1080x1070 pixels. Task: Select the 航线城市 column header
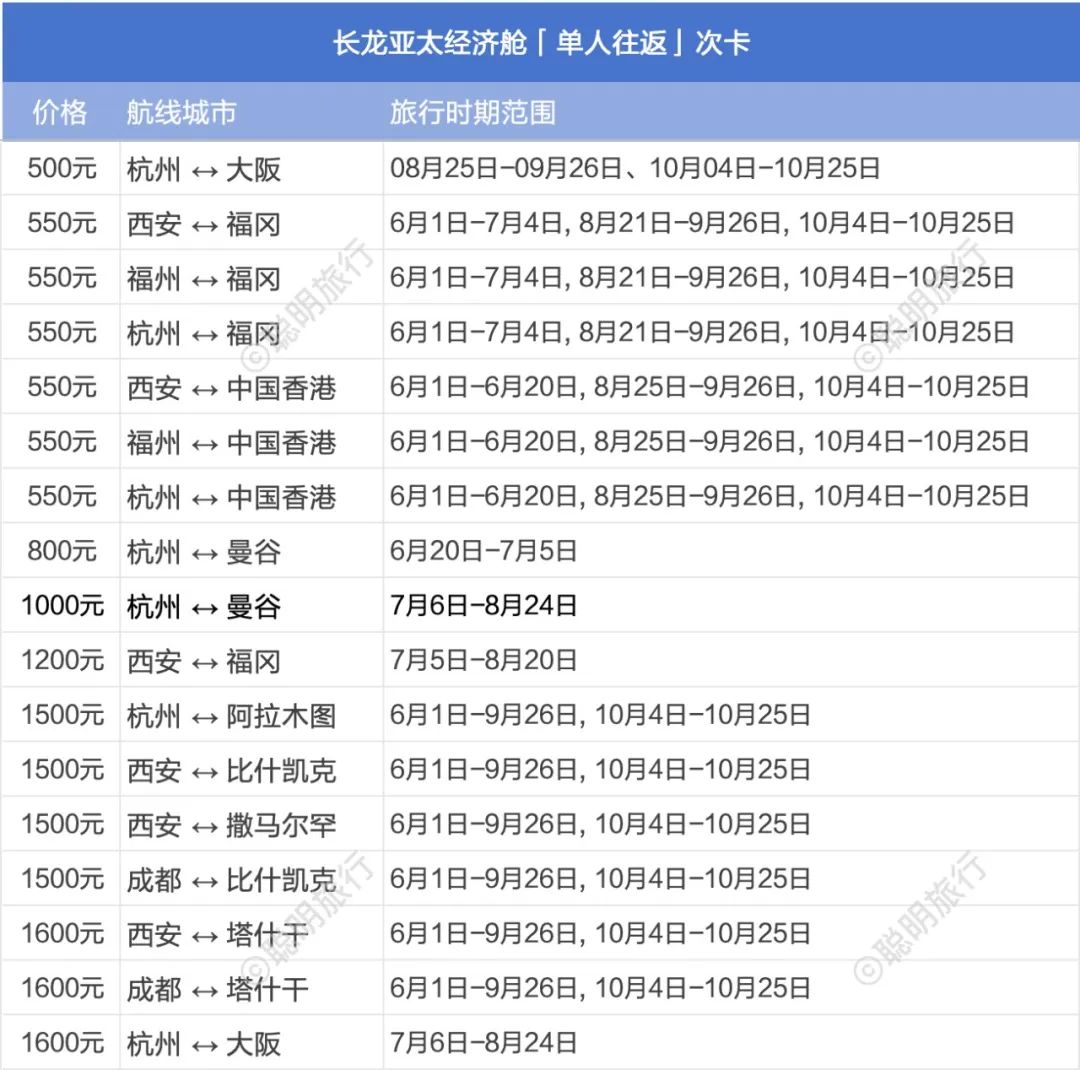[x=181, y=112]
